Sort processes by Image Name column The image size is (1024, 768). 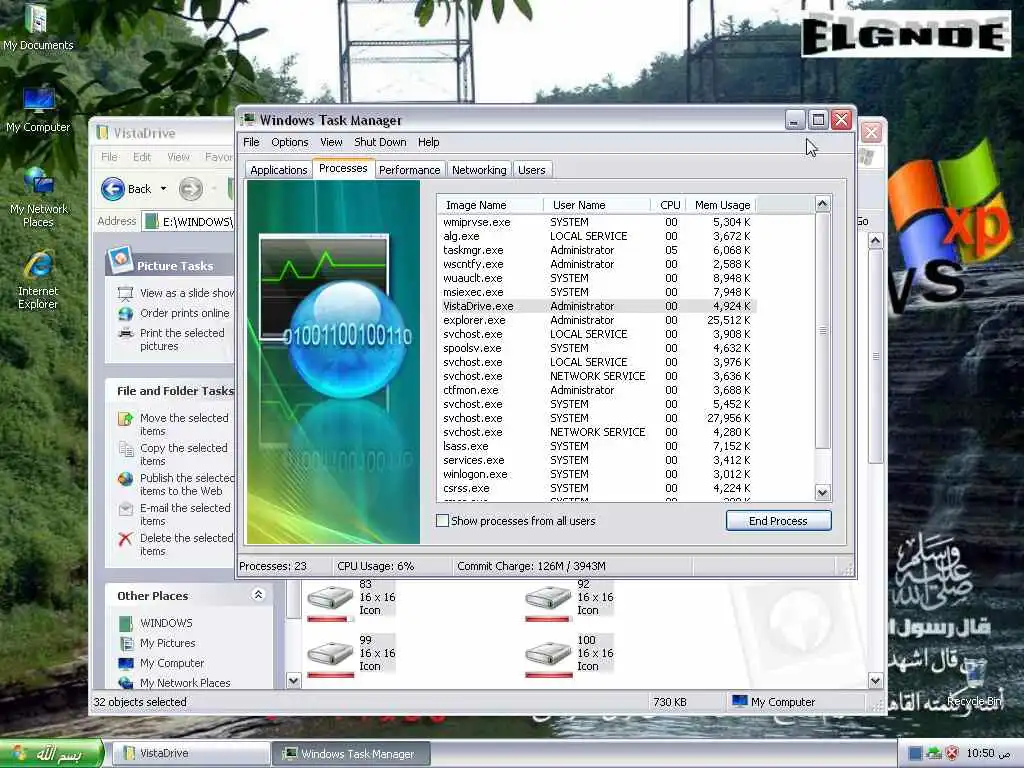pyautogui.click(x=490, y=205)
